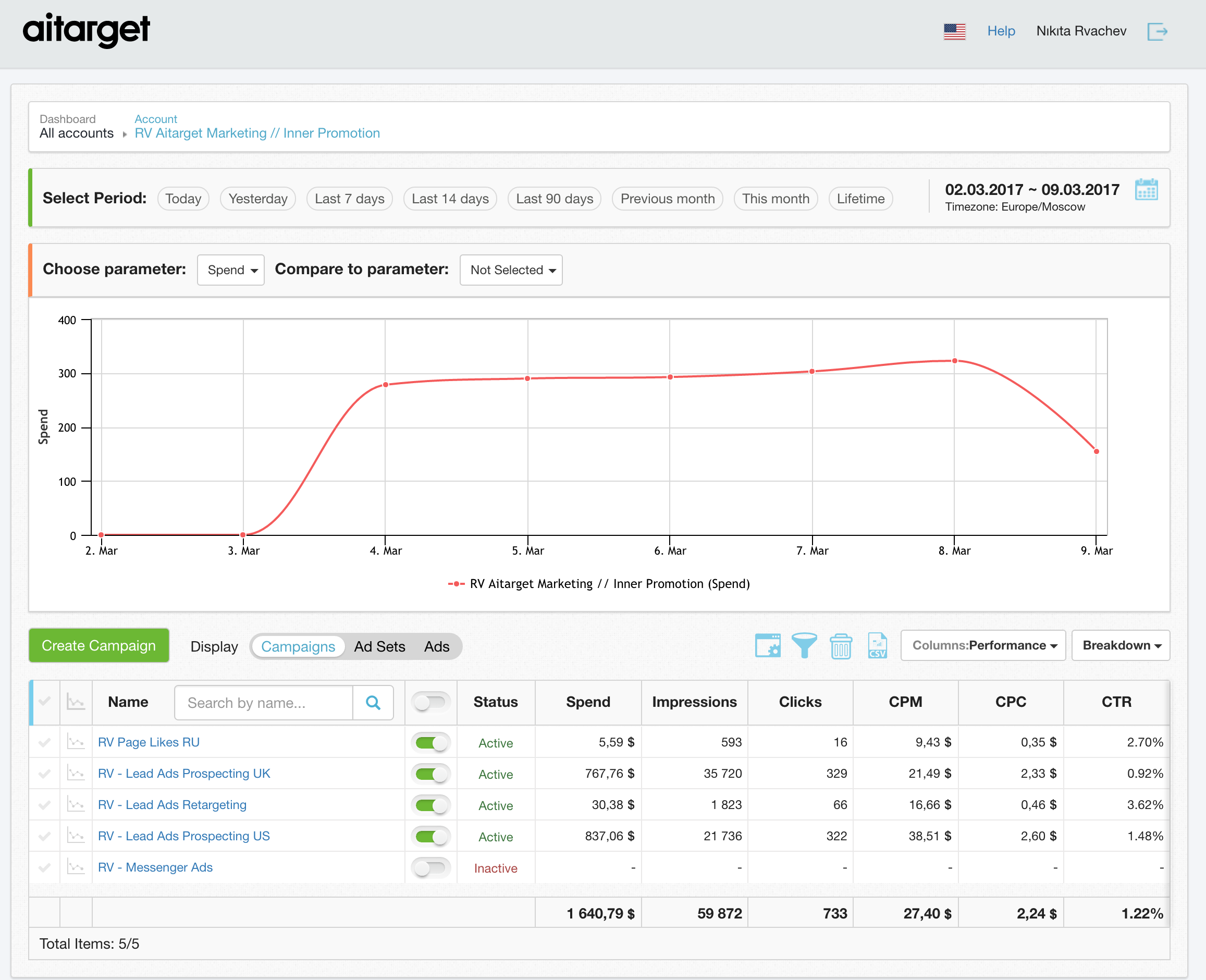Image resolution: width=1206 pixels, height=980 pixels.
Task: Select the RV - Messenger Ads row checkmark
Action: click(x=45, y=867)
